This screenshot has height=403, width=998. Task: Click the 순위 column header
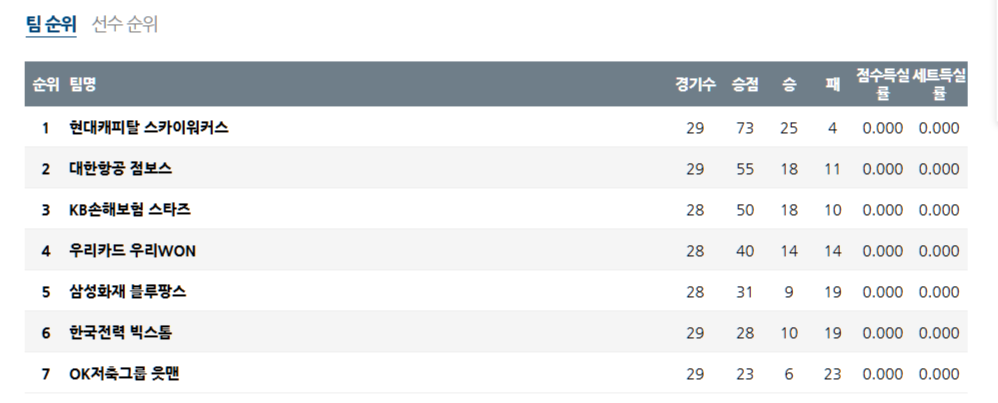[45, 85]
